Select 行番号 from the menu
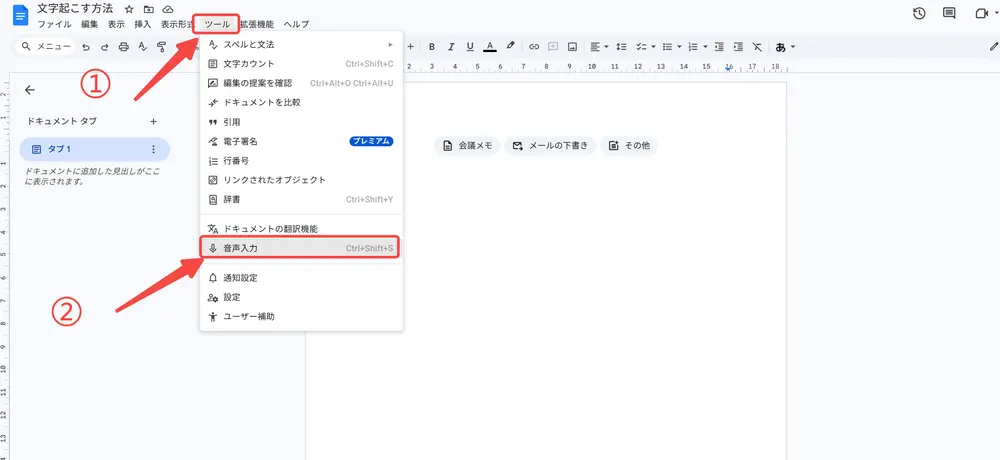 [x=301, y=161]
